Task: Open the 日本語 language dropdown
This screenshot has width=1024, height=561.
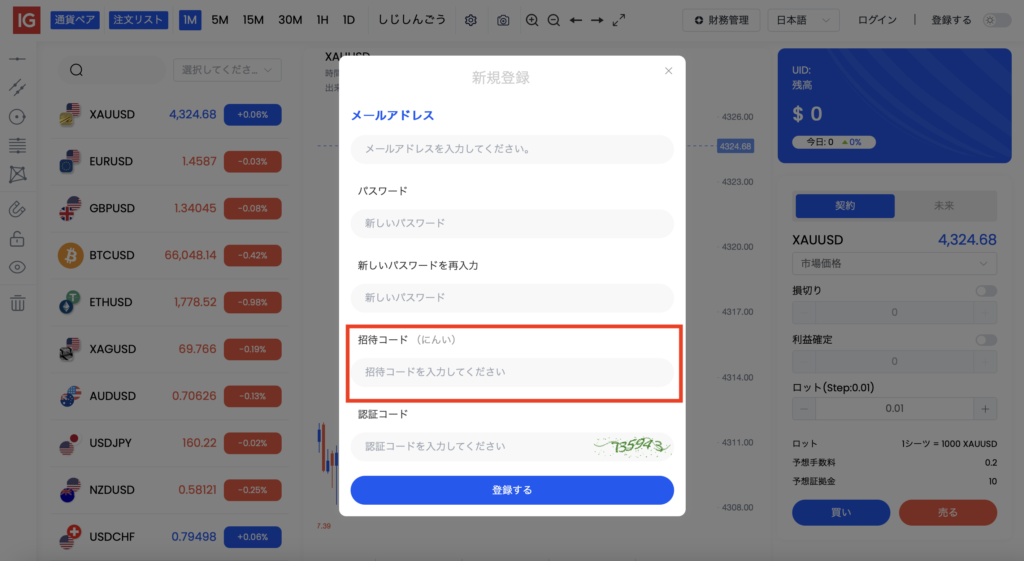Action: point(803,20)
